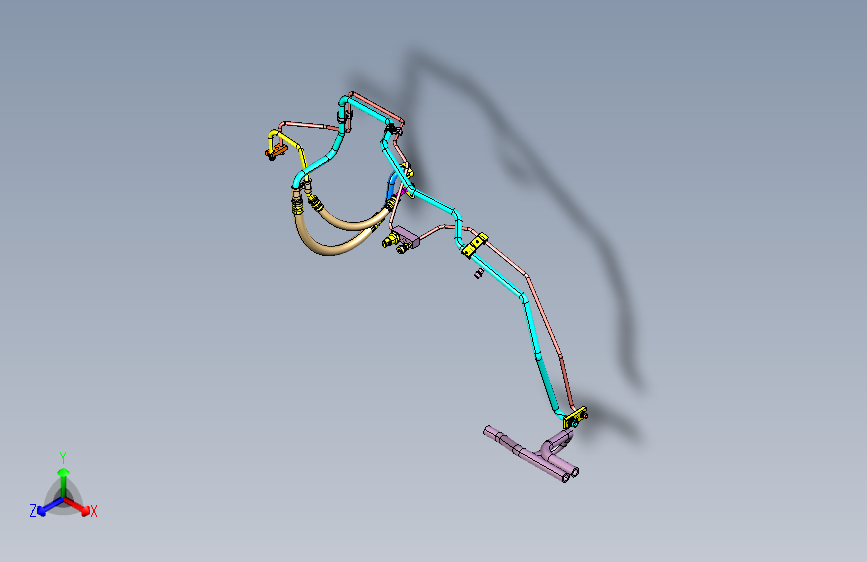The width and height of the screenshot is (867, 562).
Task: Select the purple T-shaped manifold pipe
Action: click(x=533, y=454)
